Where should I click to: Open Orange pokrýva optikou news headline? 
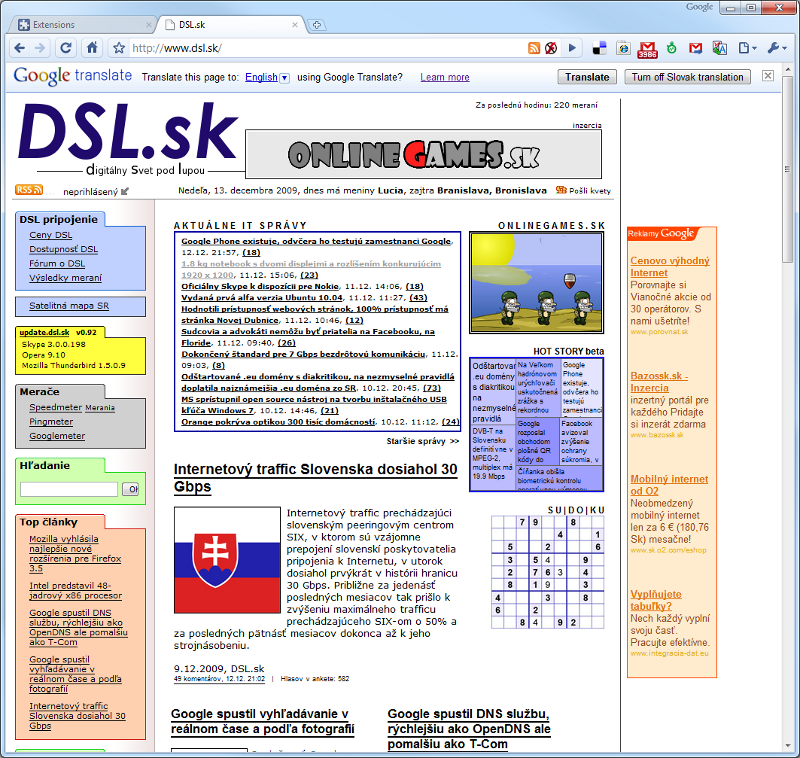click(x=278, y=422)
